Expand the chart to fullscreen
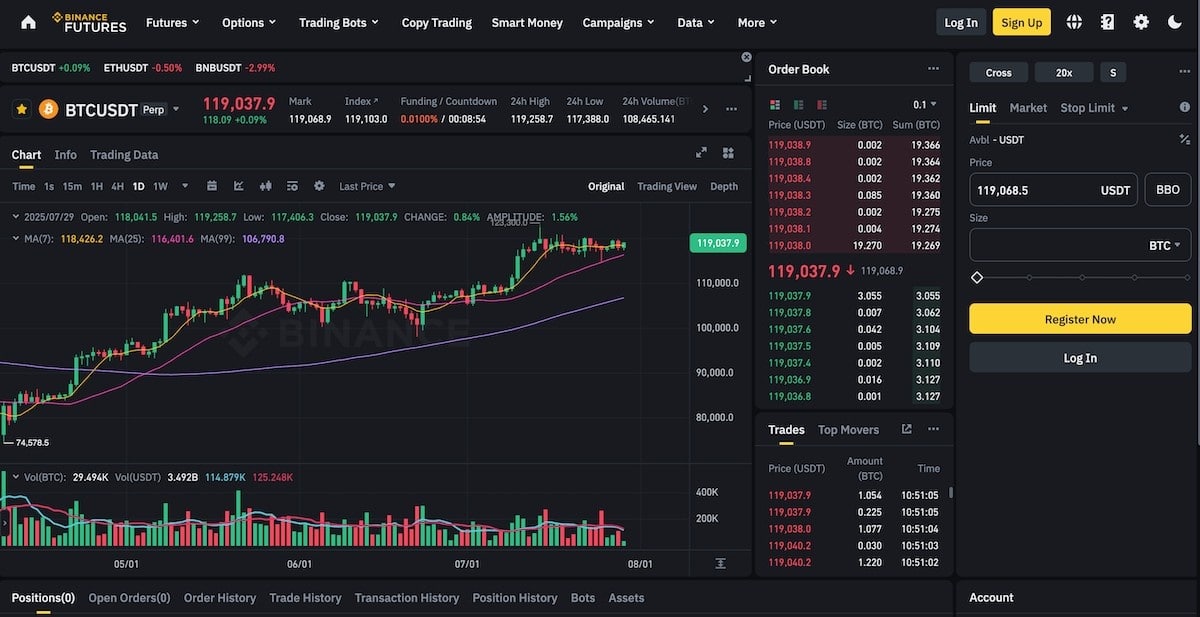Viewport: 1200px width, 617px height. coord(701,153)
